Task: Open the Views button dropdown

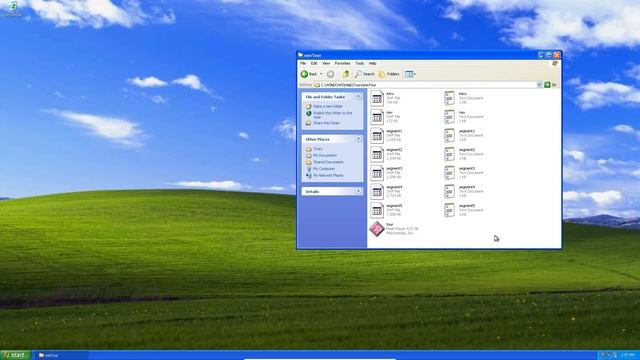Action: tap(410, 74)
